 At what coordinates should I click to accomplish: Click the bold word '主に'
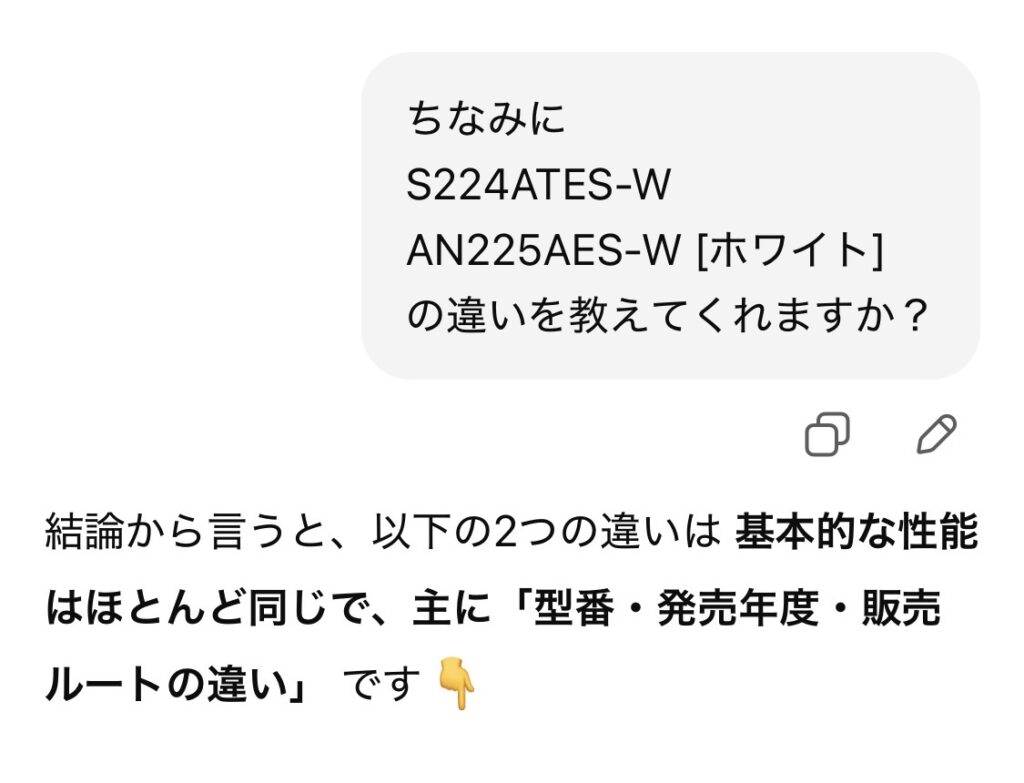coord(451,607)
